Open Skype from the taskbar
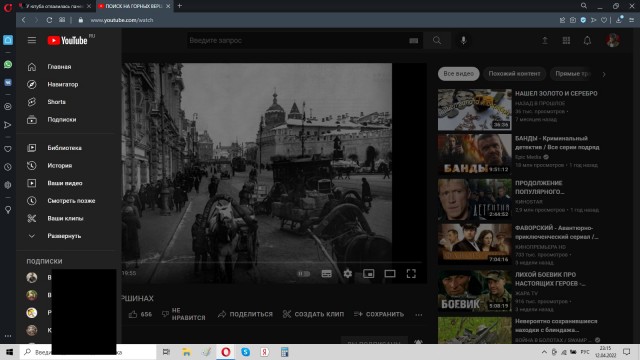Screen dimensions: 640x360 (x=245, y=352)
